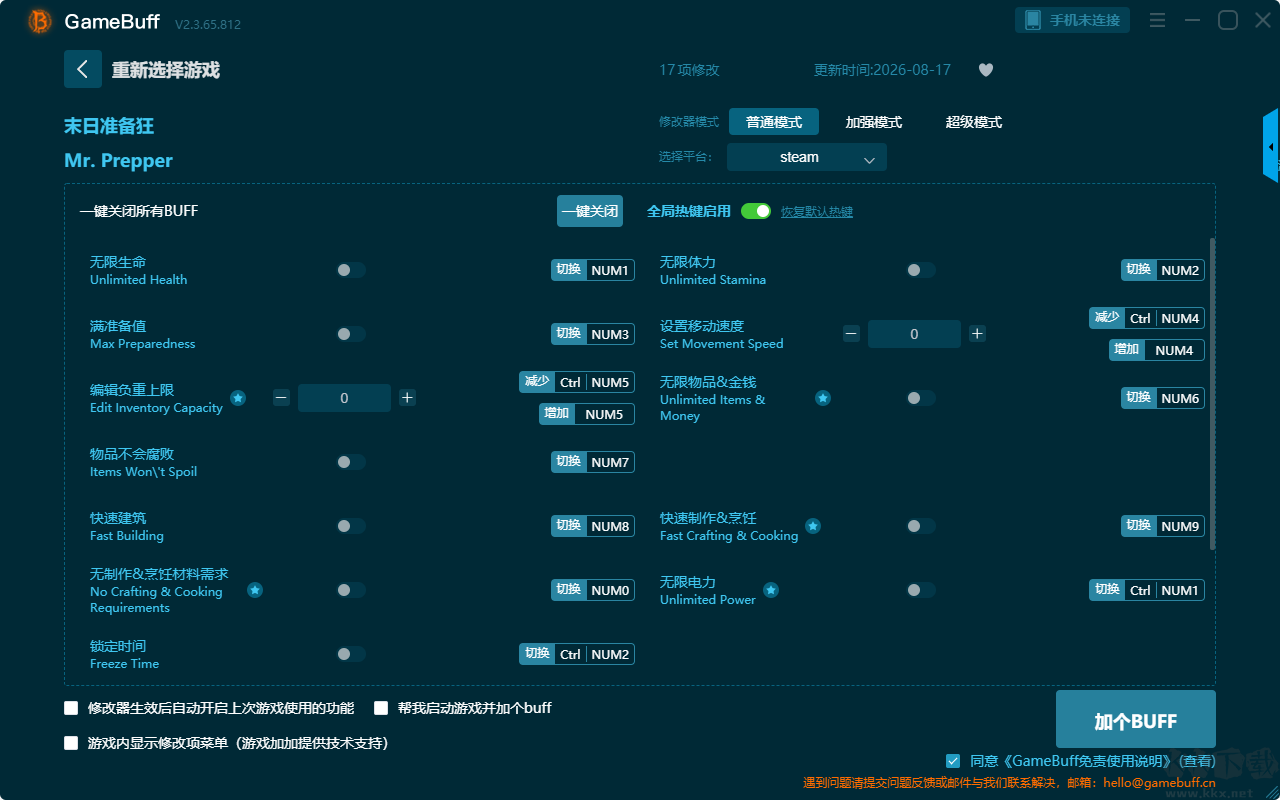Increase the Set Movement Speed value

pyautogui.click(x=977, y=334)
